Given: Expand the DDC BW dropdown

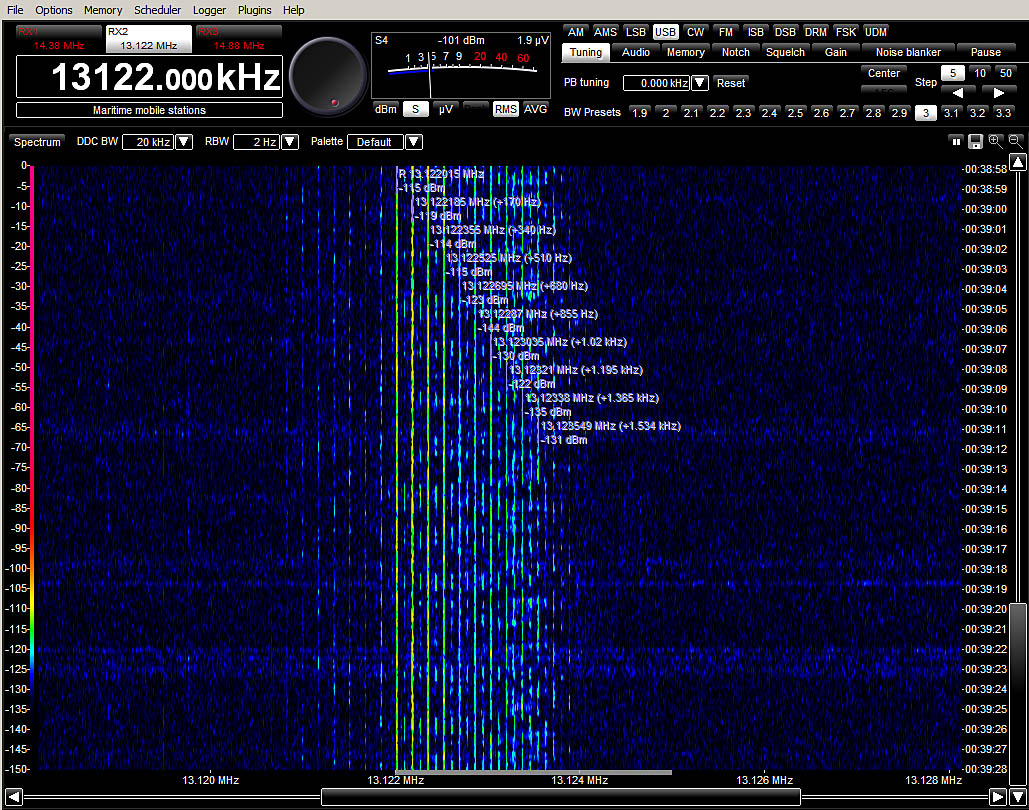Looking at the screenshot, I should pyautogui.click(x=184, y=142).
